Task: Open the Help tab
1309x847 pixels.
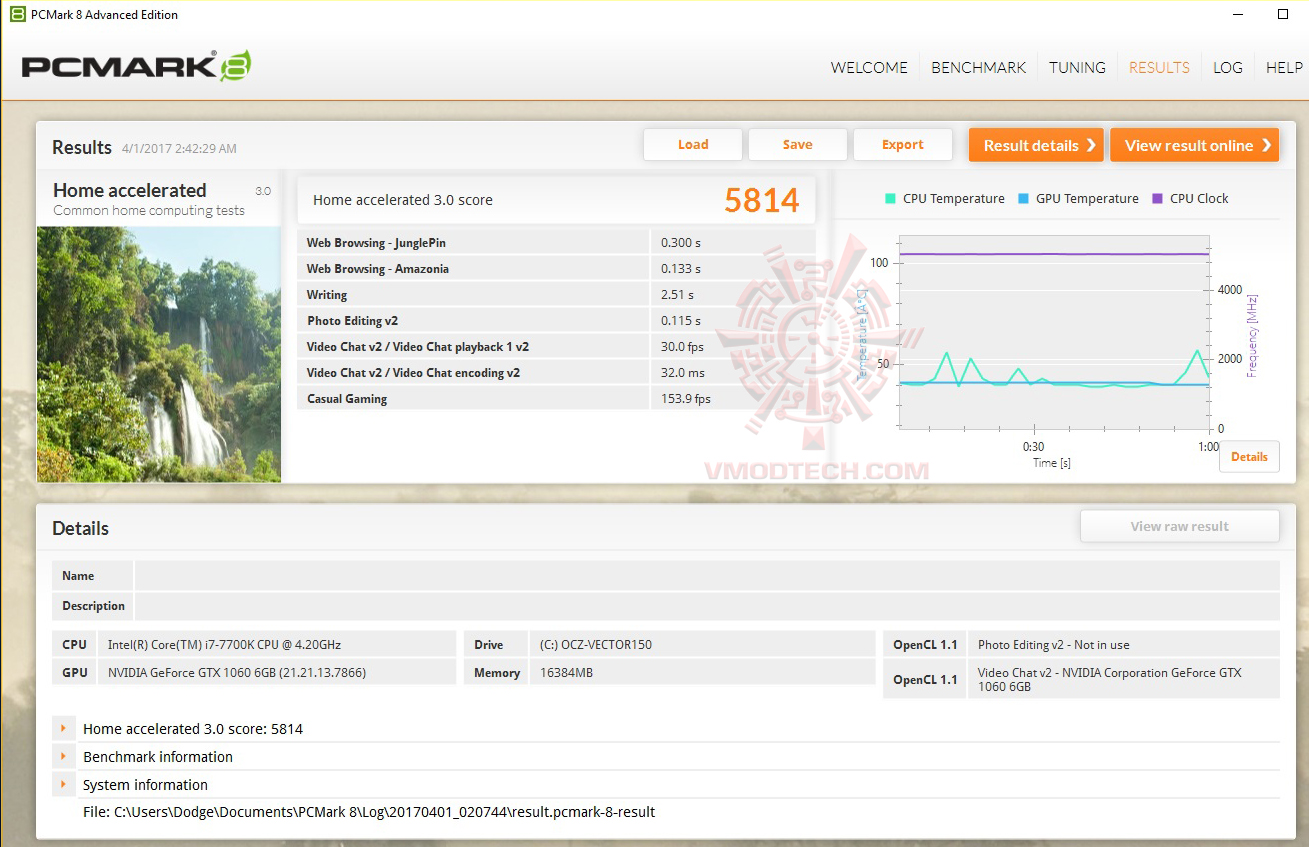Action: (1284, 68)
